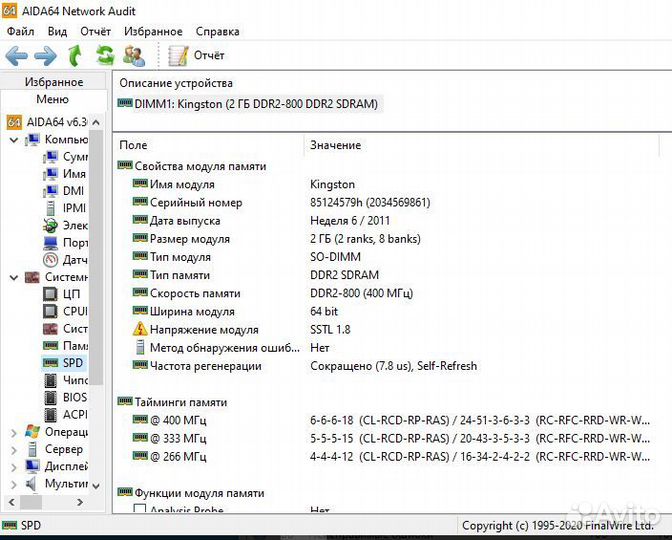
Task: Open the IPMI tree item
Action: point(66,208)
